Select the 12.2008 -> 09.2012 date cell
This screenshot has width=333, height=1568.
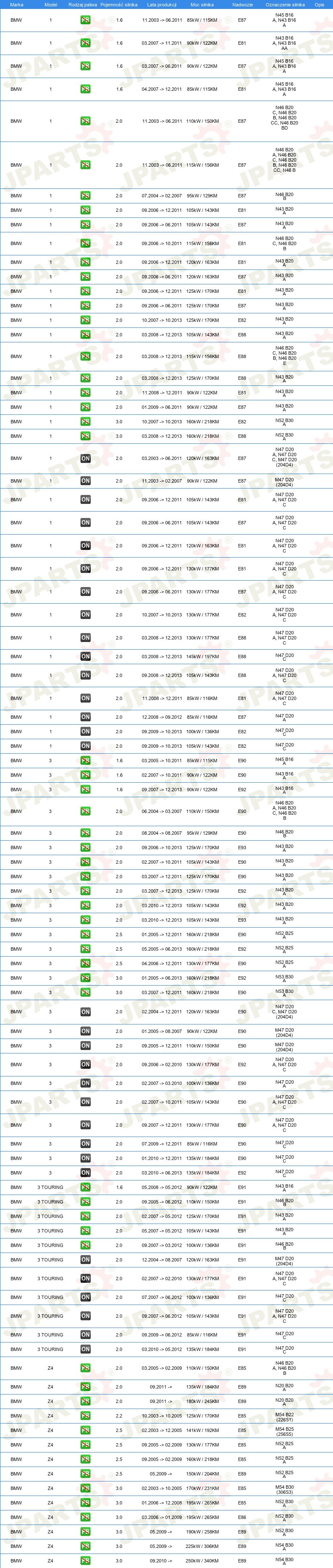tap(162, 717)
